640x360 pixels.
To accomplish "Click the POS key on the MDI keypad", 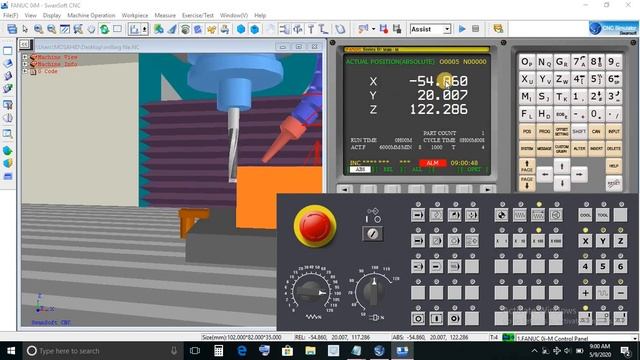I will [x=527, y=131].
